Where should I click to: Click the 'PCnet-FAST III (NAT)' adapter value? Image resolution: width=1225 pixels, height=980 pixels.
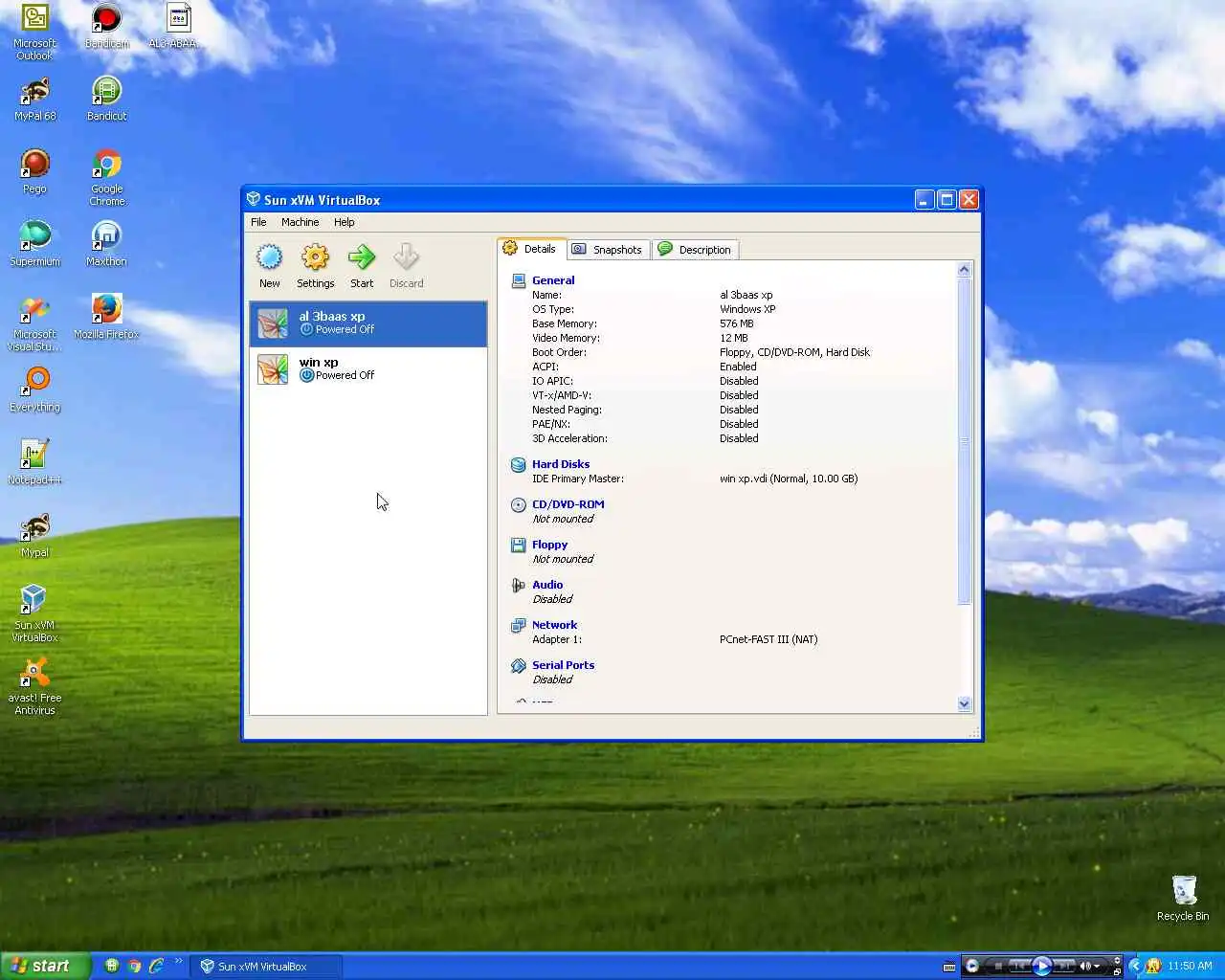point(768,639)
